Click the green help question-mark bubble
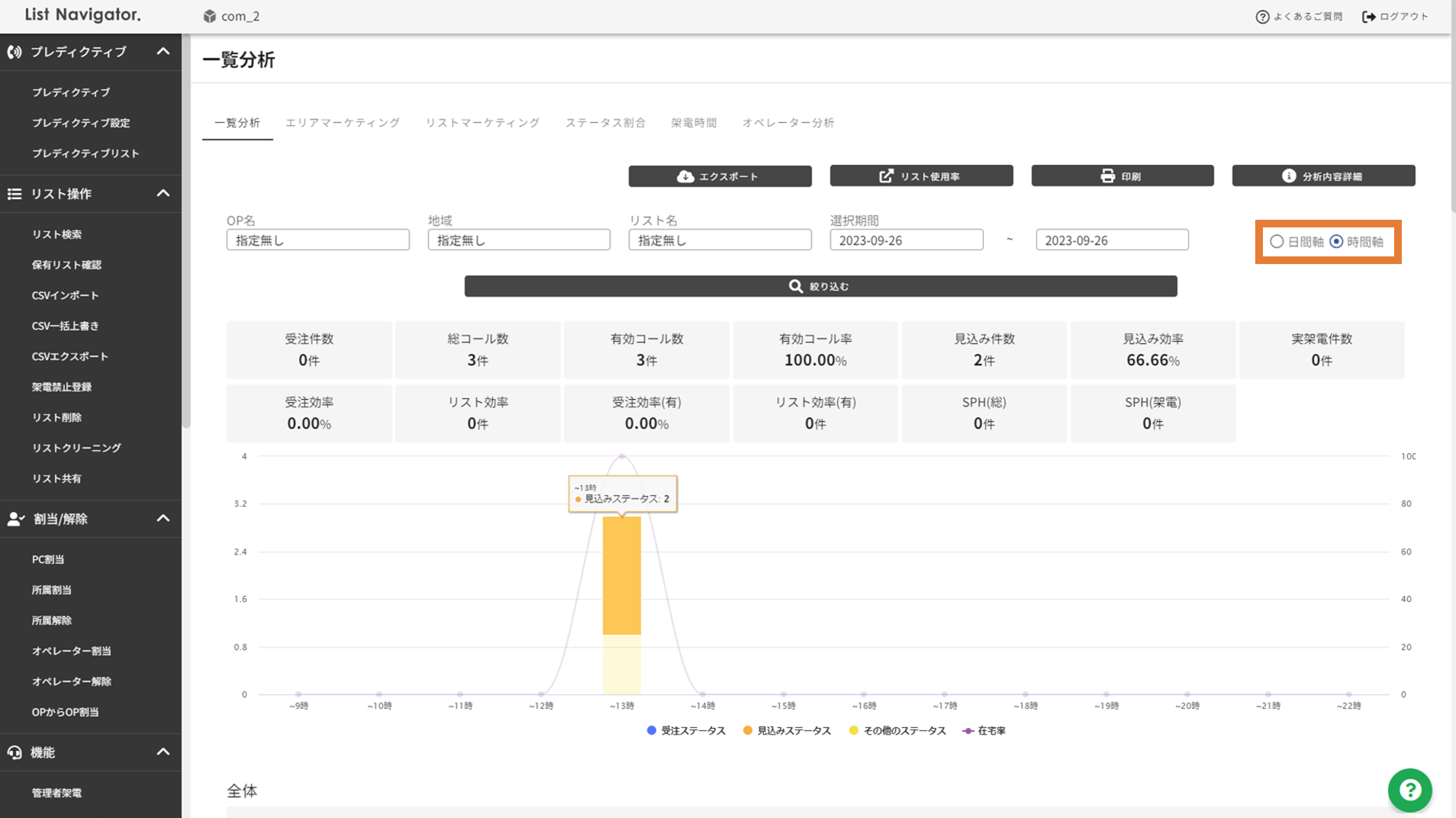 (x=1409, y=790)
